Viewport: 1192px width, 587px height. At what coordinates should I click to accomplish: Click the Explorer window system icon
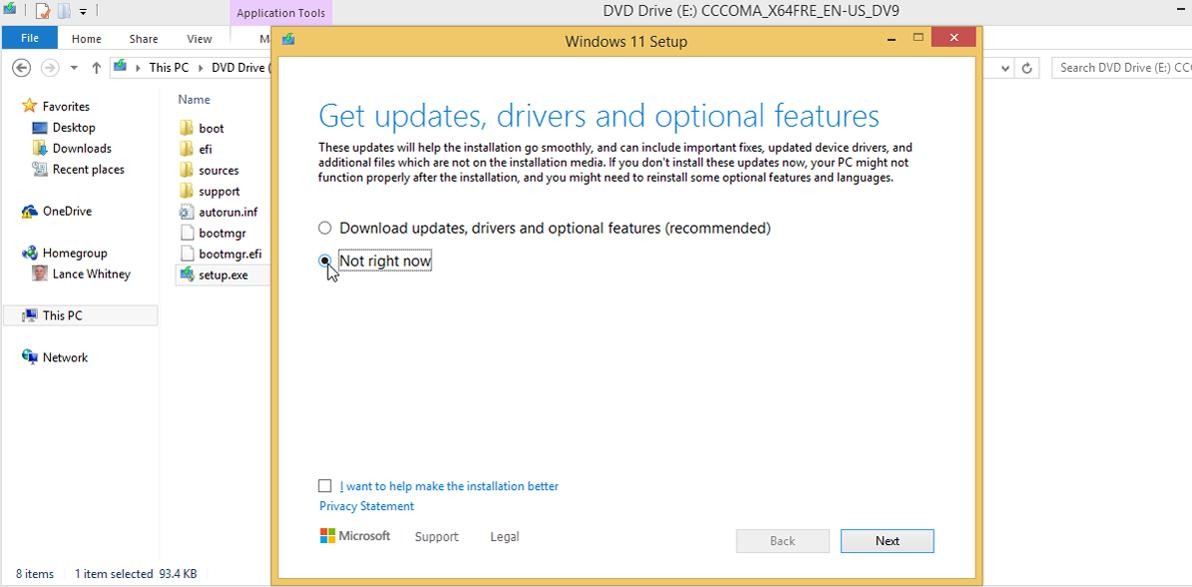pyautogui.click(x=10, y=9)
